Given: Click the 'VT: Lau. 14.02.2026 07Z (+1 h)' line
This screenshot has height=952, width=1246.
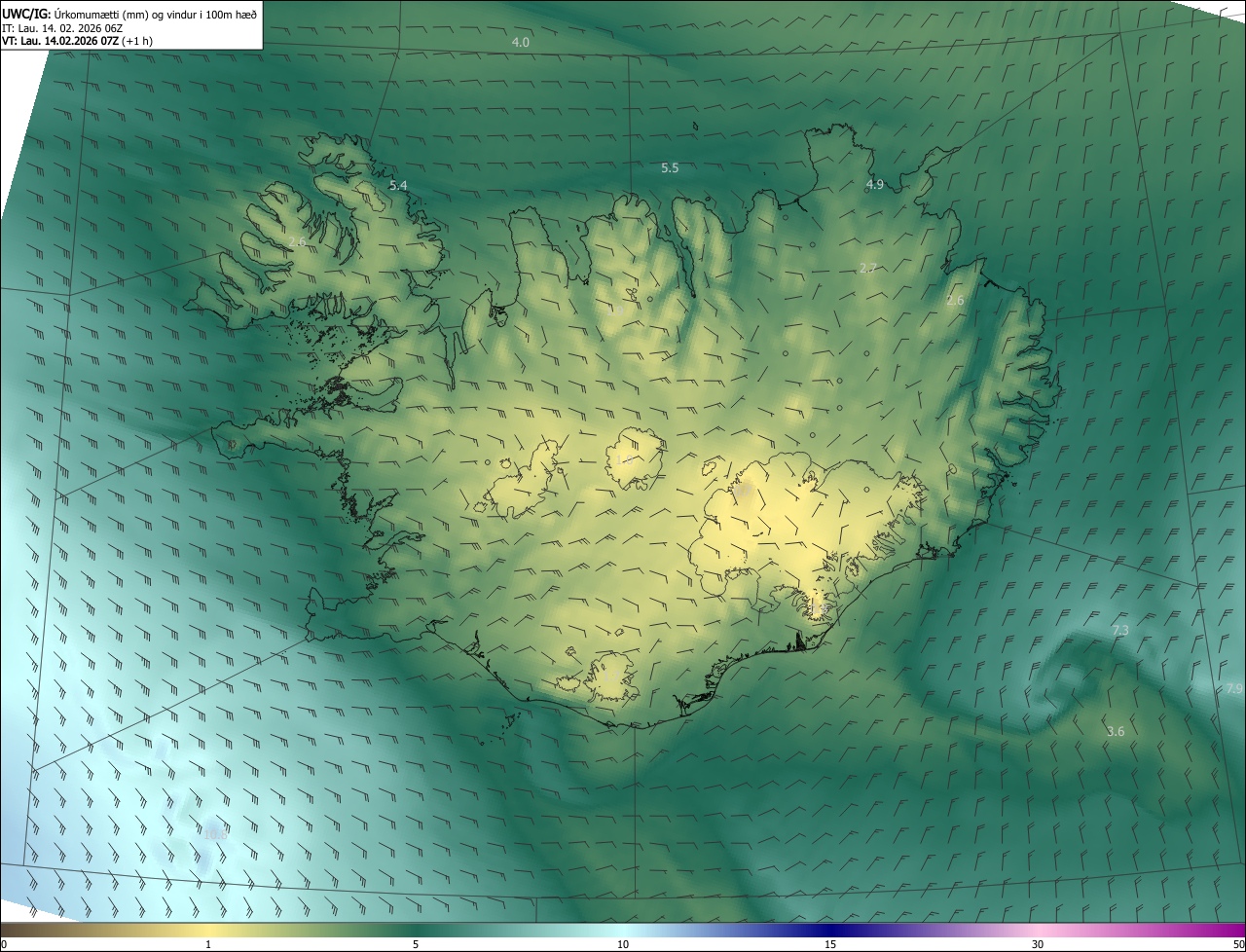Looking at the screenshot, I should [77, 41].
